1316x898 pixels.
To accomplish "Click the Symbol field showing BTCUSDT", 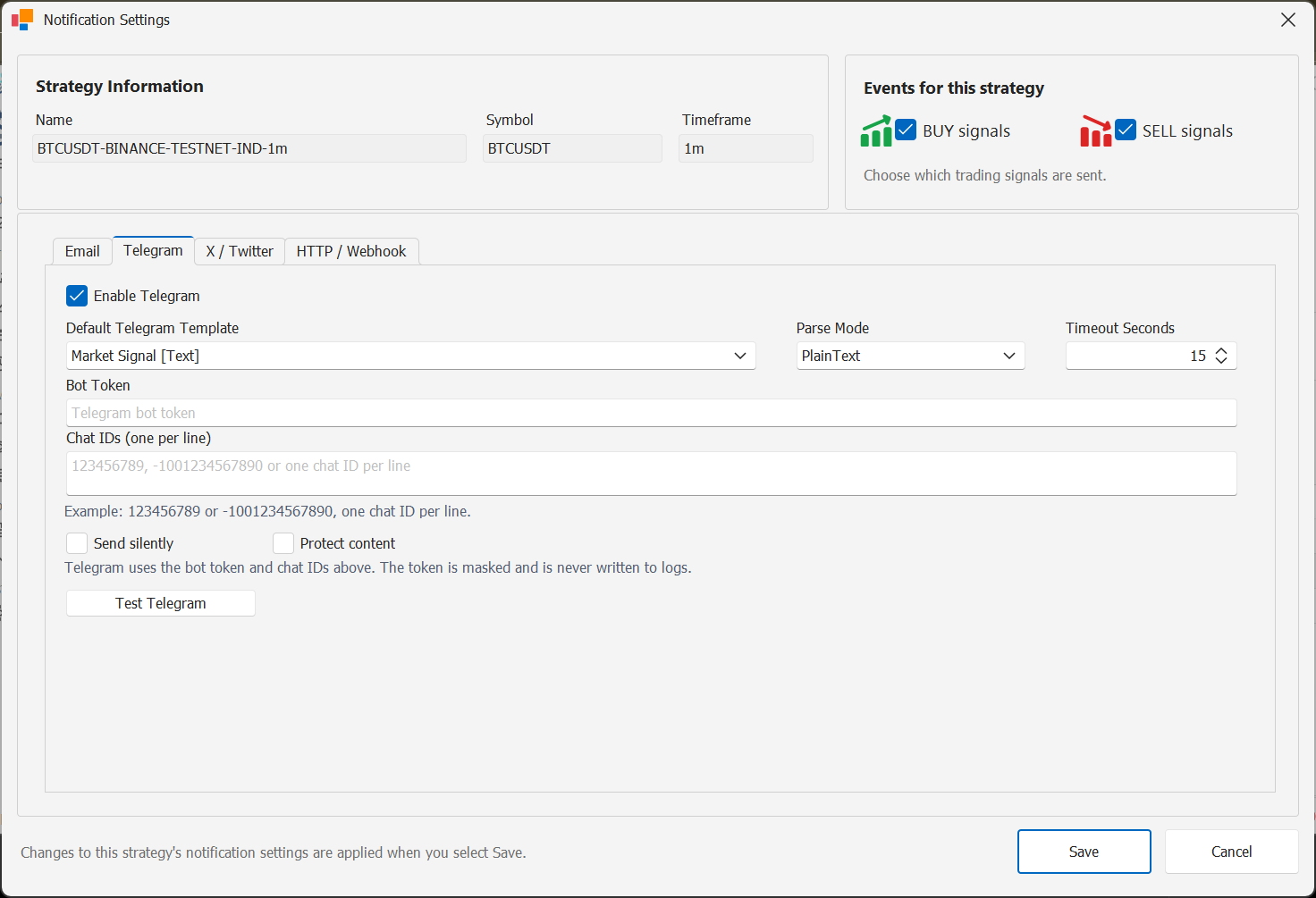I will pos(572,148).
